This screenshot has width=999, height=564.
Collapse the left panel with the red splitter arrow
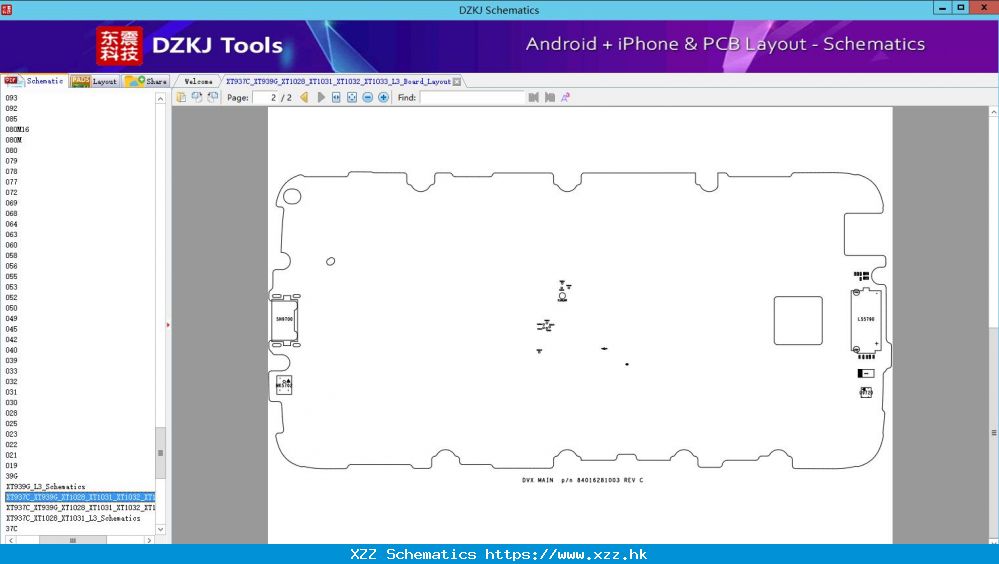[168, 325]
